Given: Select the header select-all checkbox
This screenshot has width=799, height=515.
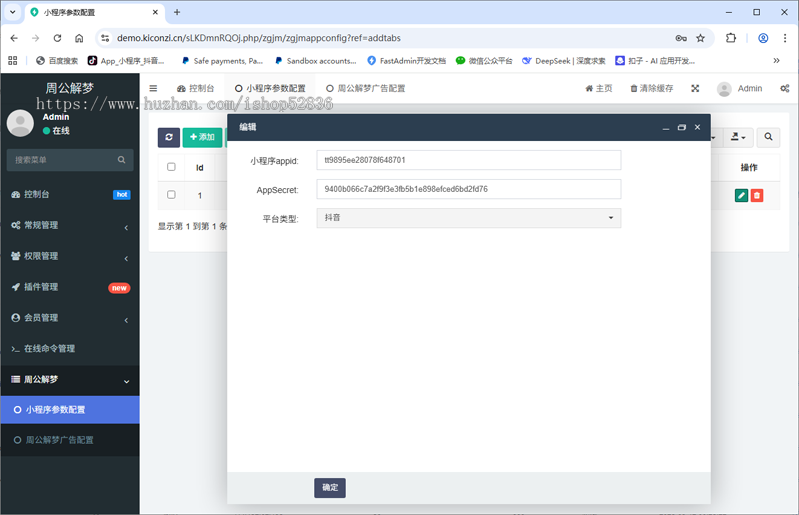Looking at the screenshot, I should point(171,167).
